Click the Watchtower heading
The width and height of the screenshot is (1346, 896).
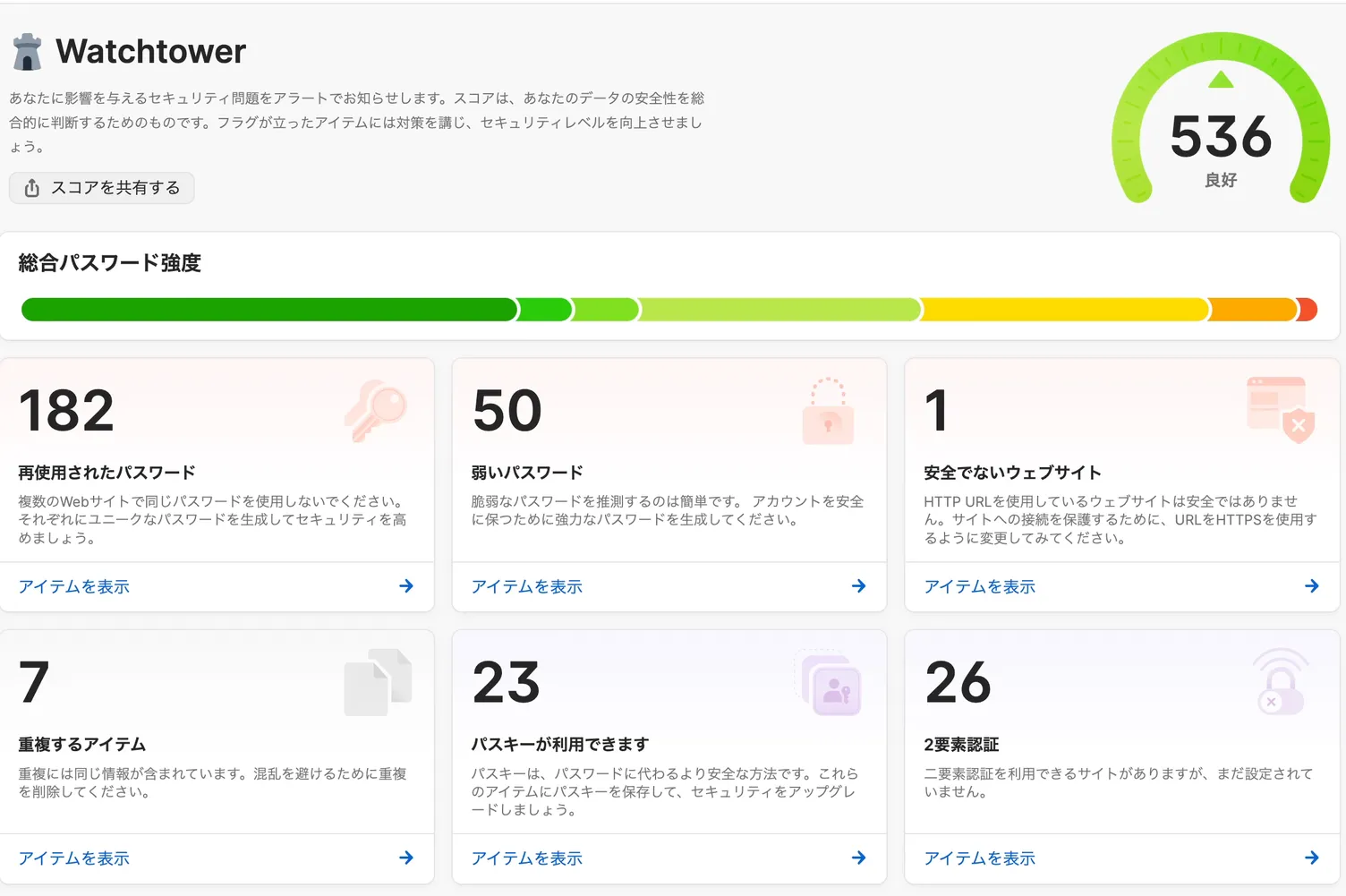150,52
